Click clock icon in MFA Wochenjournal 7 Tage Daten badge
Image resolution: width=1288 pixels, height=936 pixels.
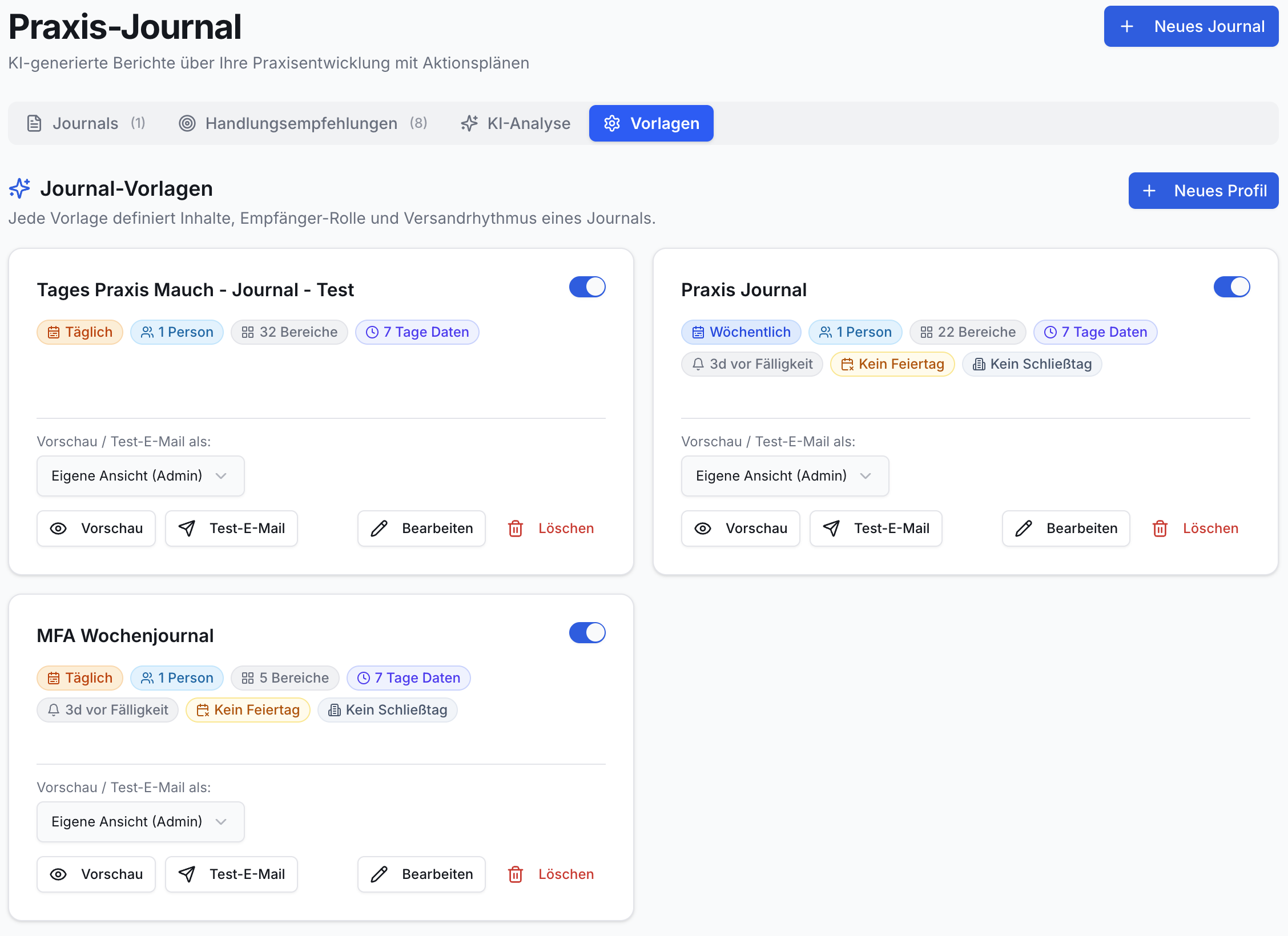[364, 678]
